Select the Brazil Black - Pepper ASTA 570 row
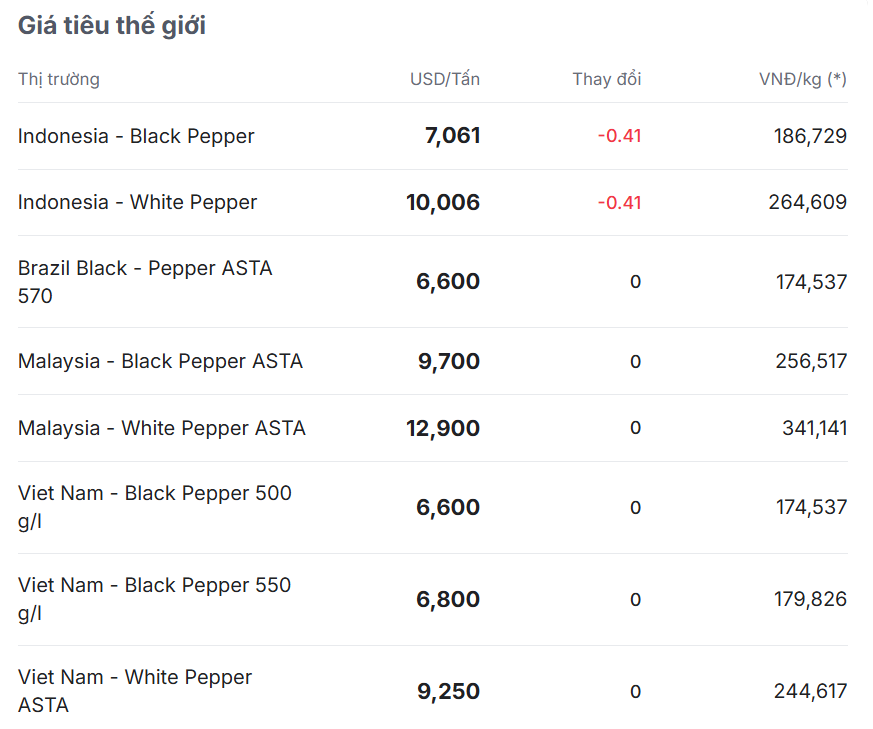The width and height of the screenshot is (873, 729). 145,282
